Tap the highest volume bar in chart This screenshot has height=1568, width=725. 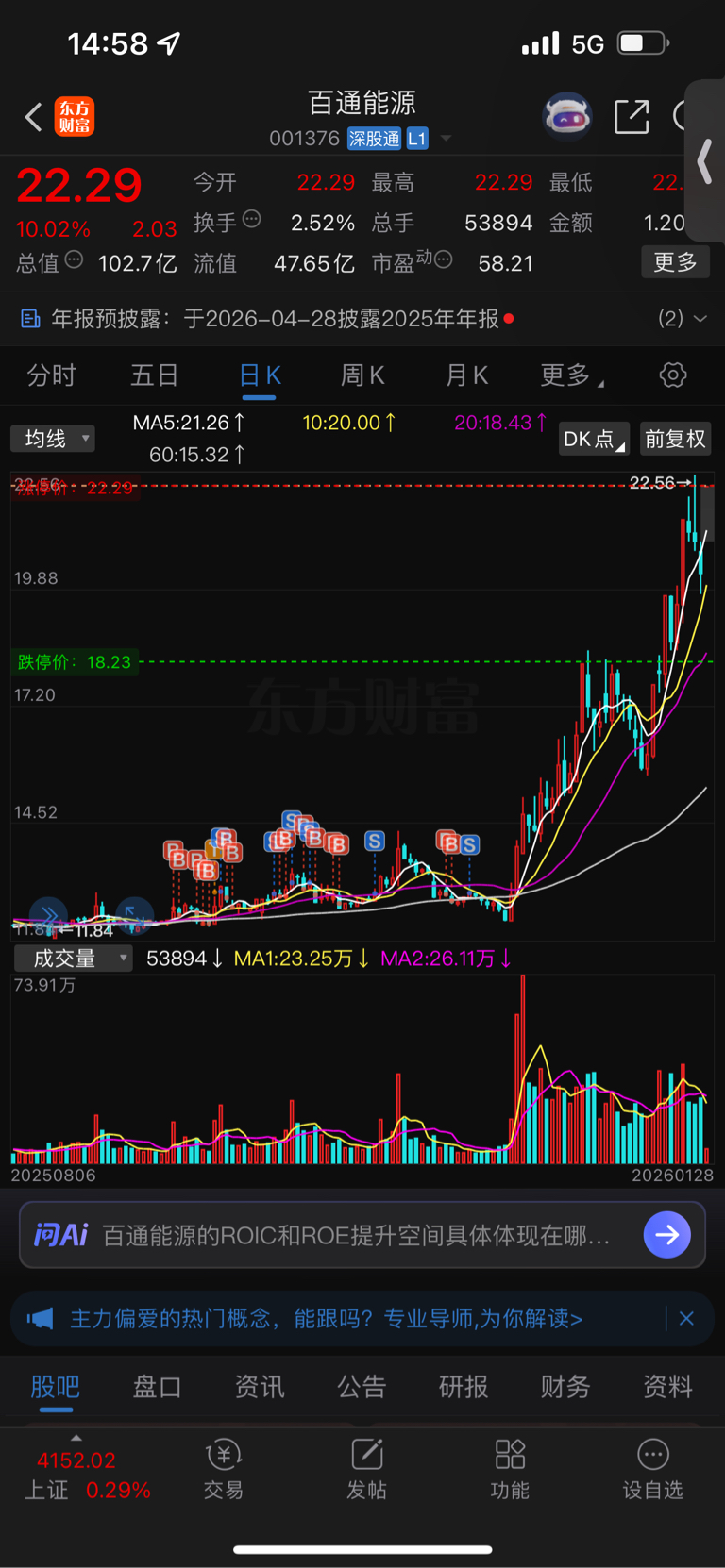click(x=522, y=1069)
